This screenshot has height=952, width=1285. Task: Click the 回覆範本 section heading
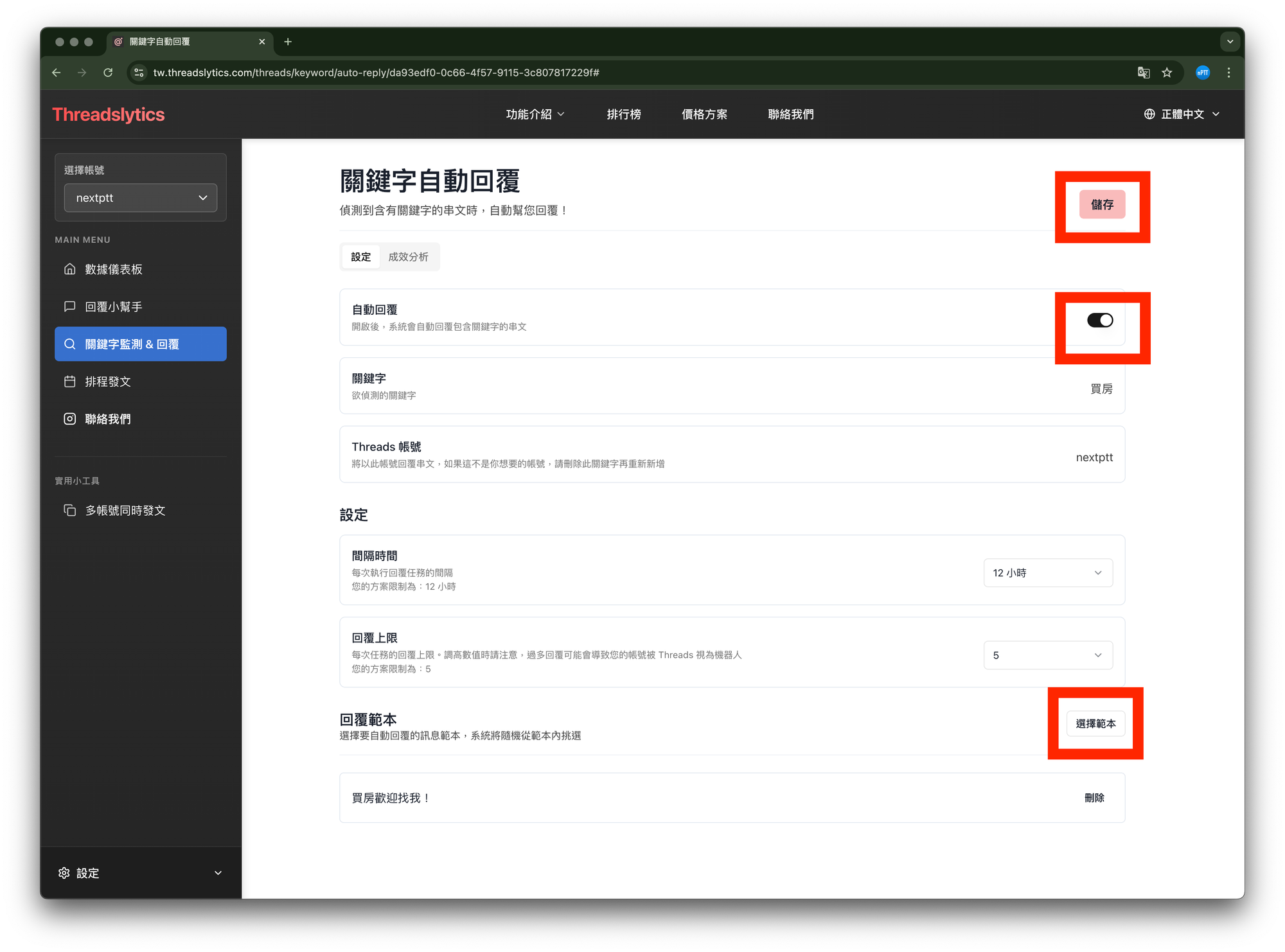pyautogui.click(x=368, y=719)
